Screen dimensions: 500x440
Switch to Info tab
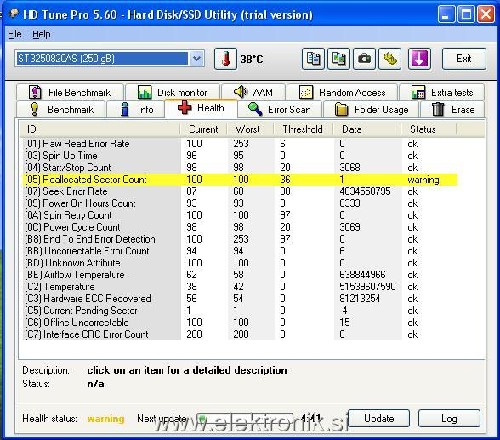point(136,109)
